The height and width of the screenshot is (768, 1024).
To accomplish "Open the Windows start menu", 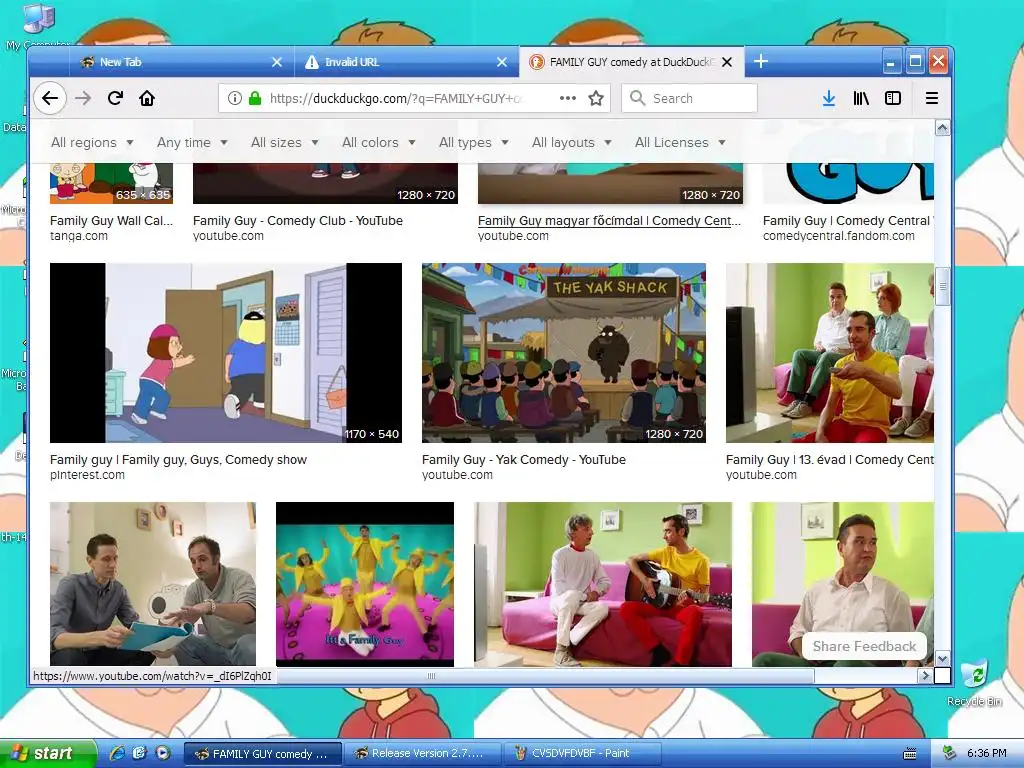I will (47, 754).
